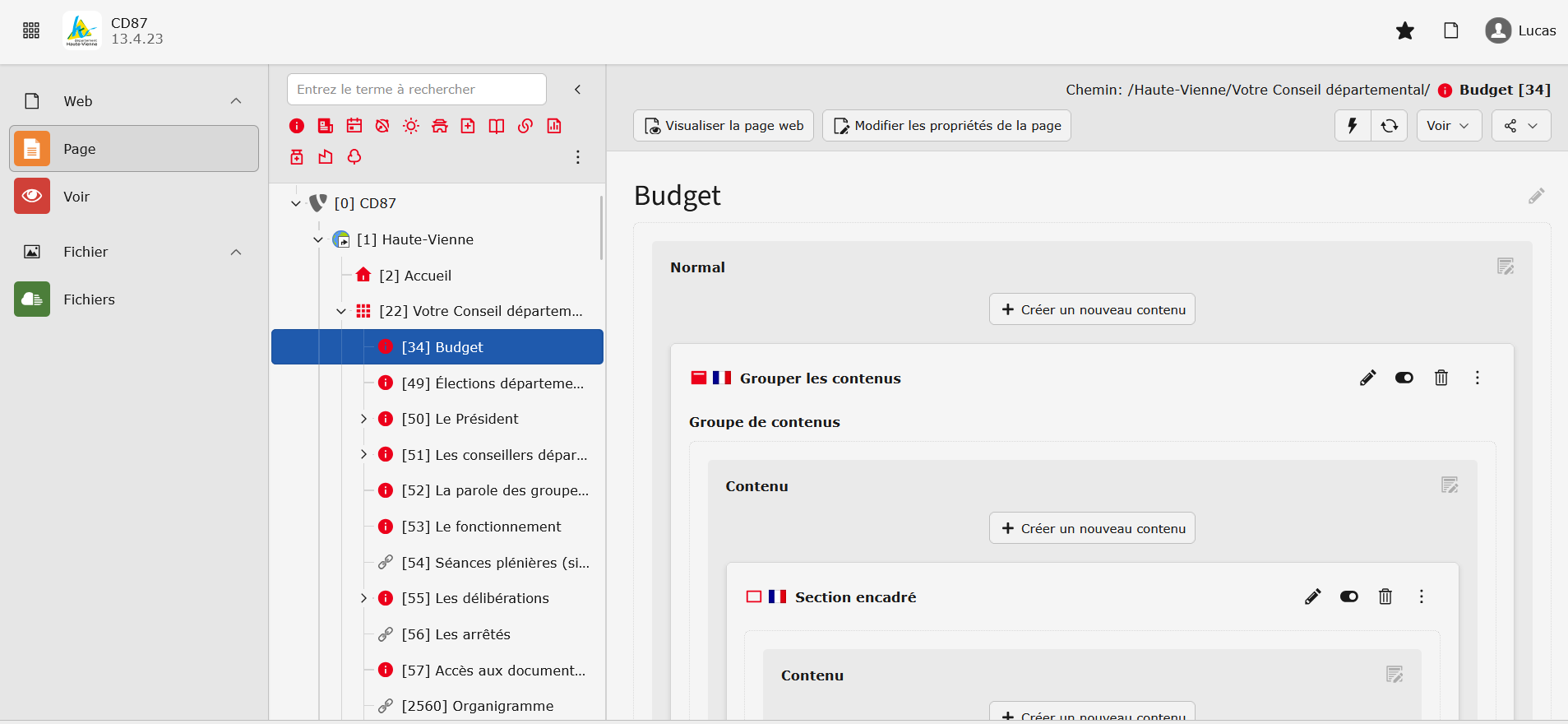The height and width of the screenshot is (724, 1568).
Task: Toggle visibility of Section encadré
Action: pos(1349,596)
